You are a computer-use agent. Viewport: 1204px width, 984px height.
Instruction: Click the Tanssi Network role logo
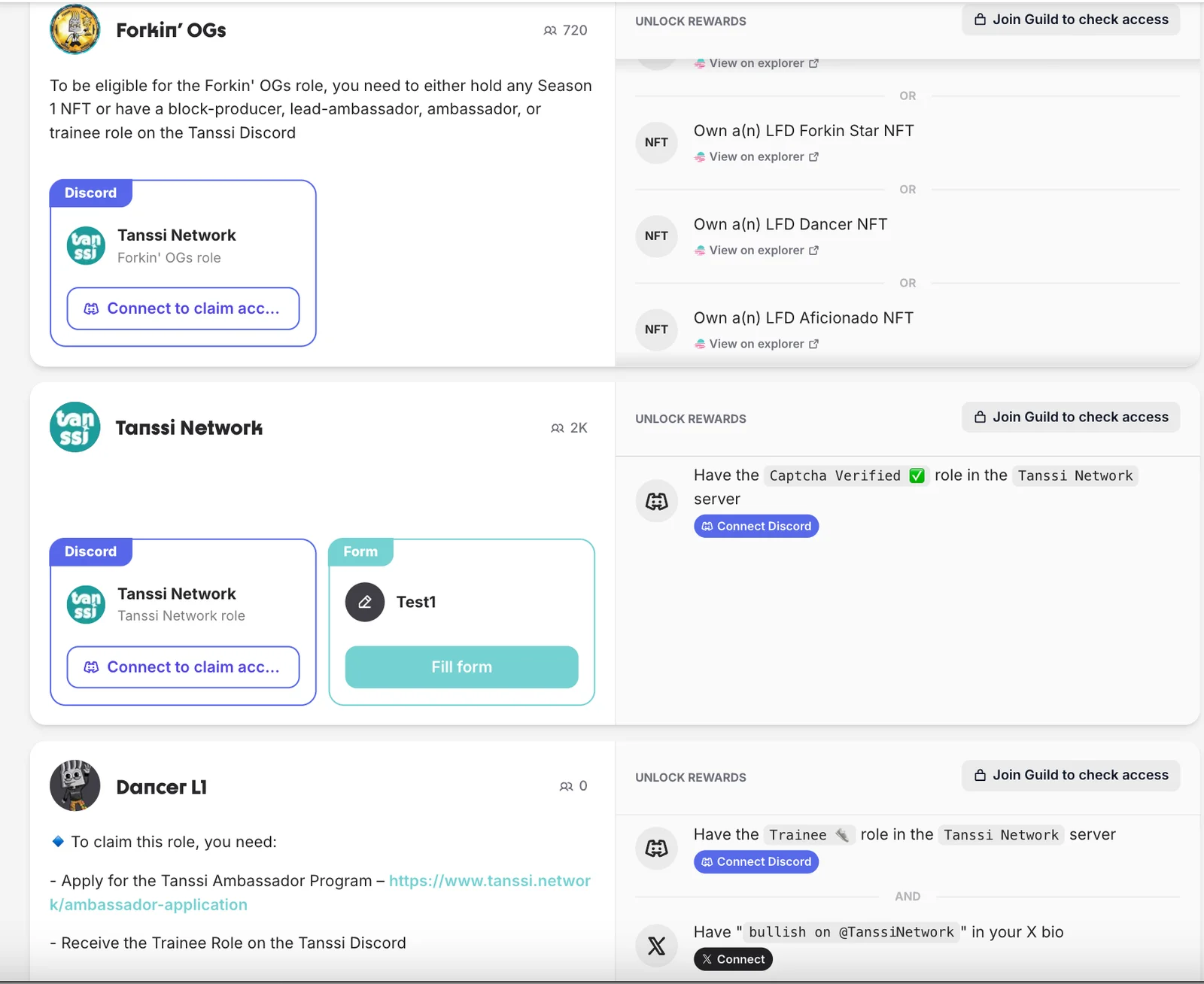74,427
